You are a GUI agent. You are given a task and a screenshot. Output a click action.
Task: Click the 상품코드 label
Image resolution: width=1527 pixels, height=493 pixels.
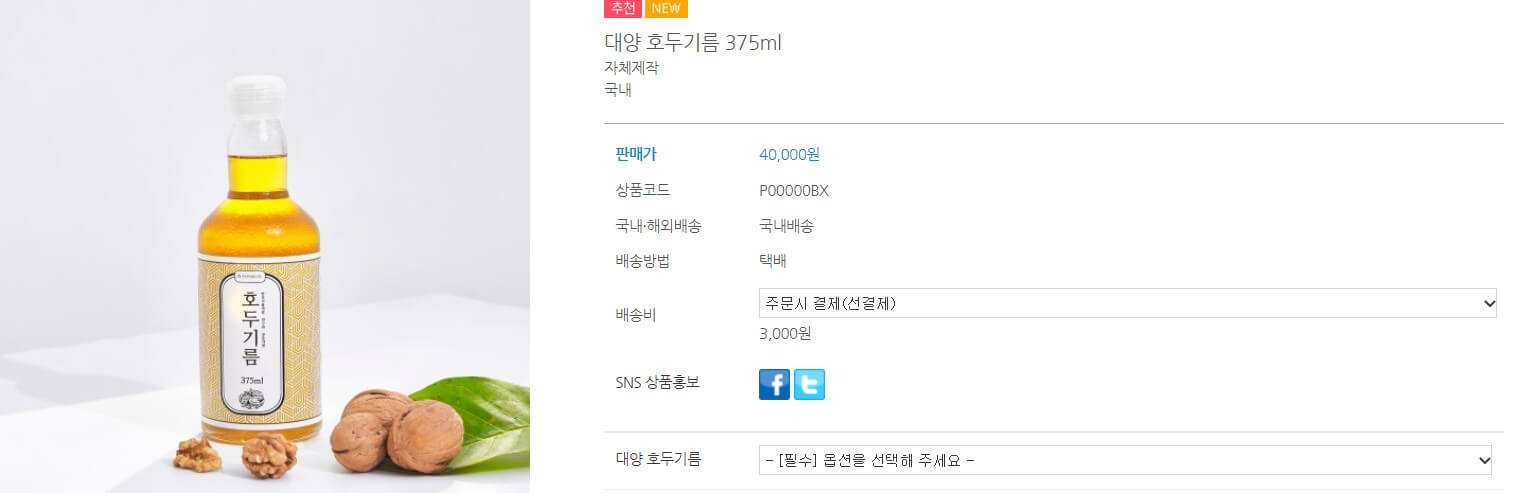pos(643,190)
